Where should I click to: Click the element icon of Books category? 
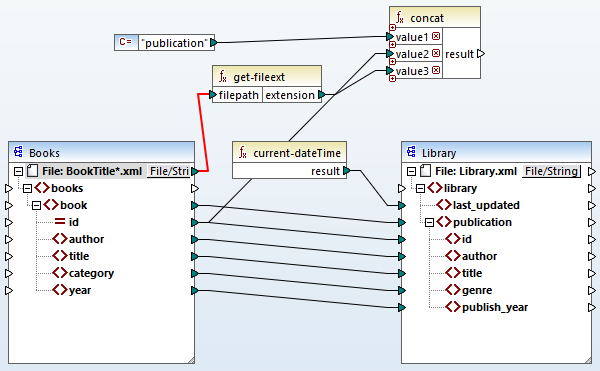pos(60,273)
